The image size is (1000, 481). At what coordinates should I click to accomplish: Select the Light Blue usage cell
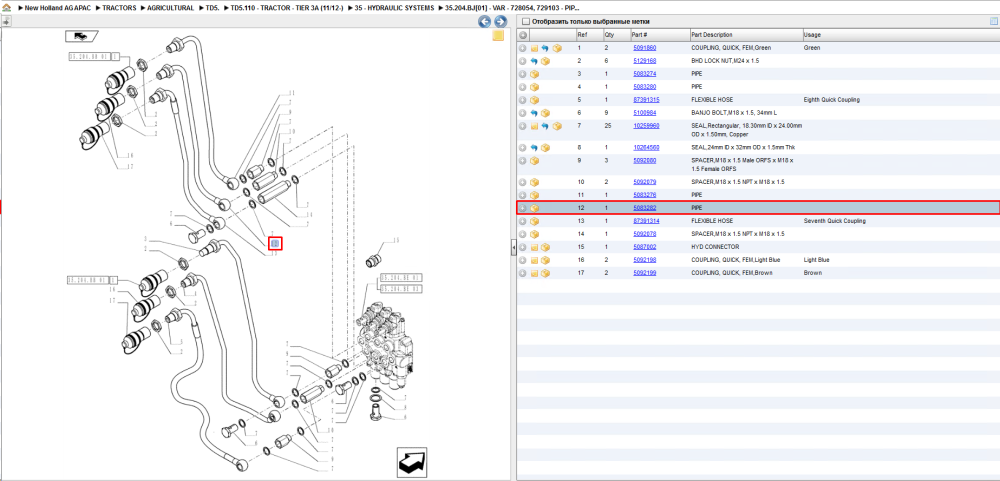816,260
